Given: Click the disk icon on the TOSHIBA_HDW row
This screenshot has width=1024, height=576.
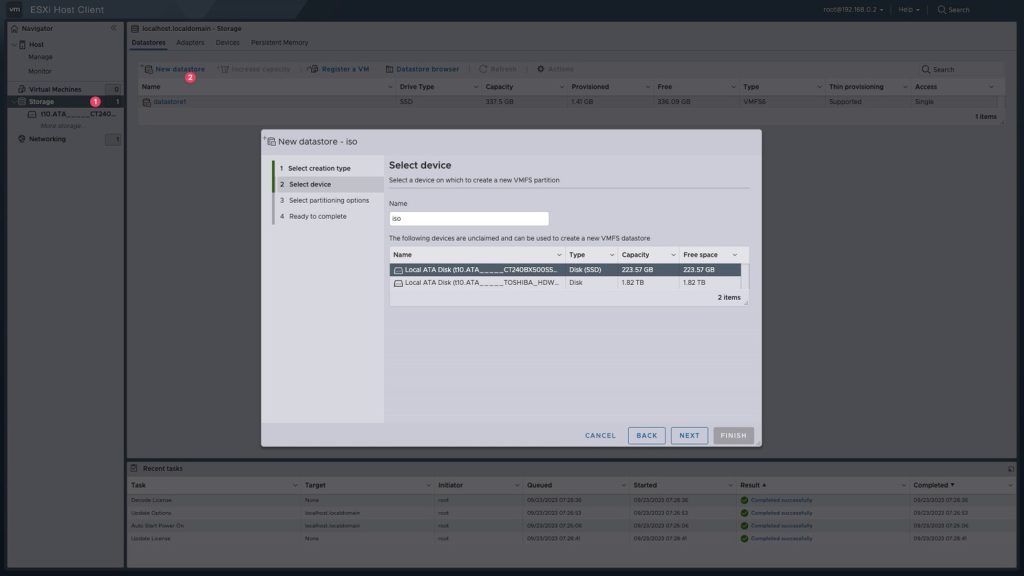Looking at the screenshot, I should pos(398,283).
